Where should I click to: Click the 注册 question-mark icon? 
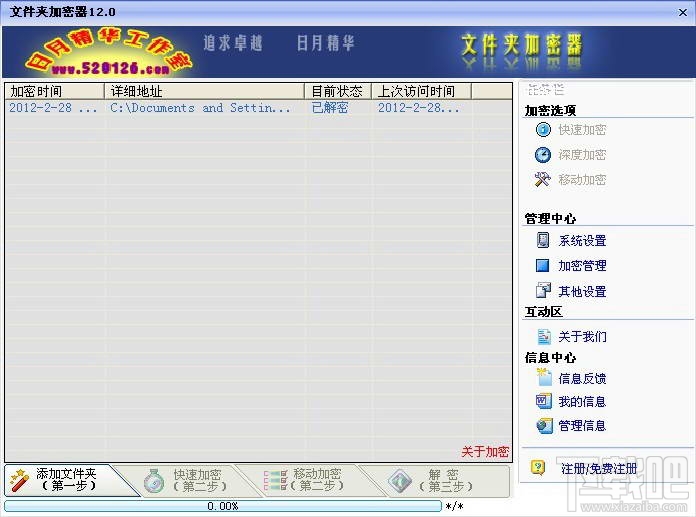538,467
